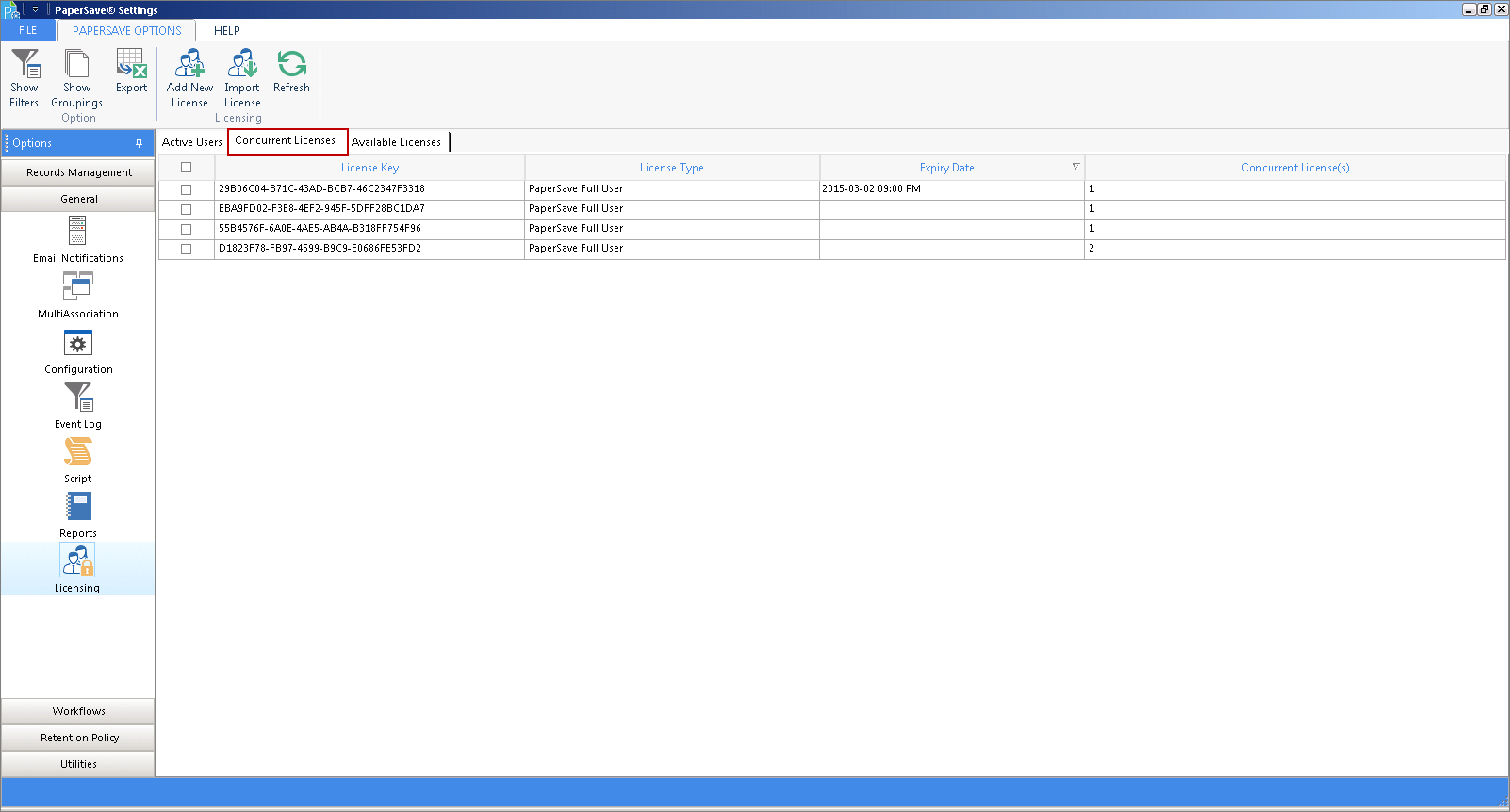The width and height of the screenshot is (1510, 812).
Task: Click the Show Groupings icon
Action: [x=76, y=64]
